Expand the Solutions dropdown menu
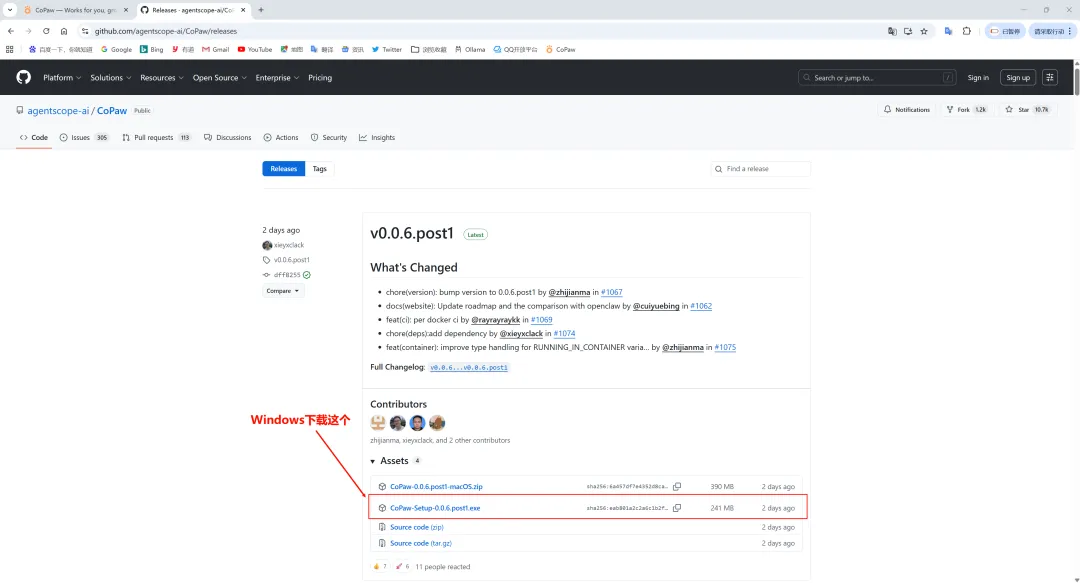This screenshot has width=1080, height=583. click(111, 78)
